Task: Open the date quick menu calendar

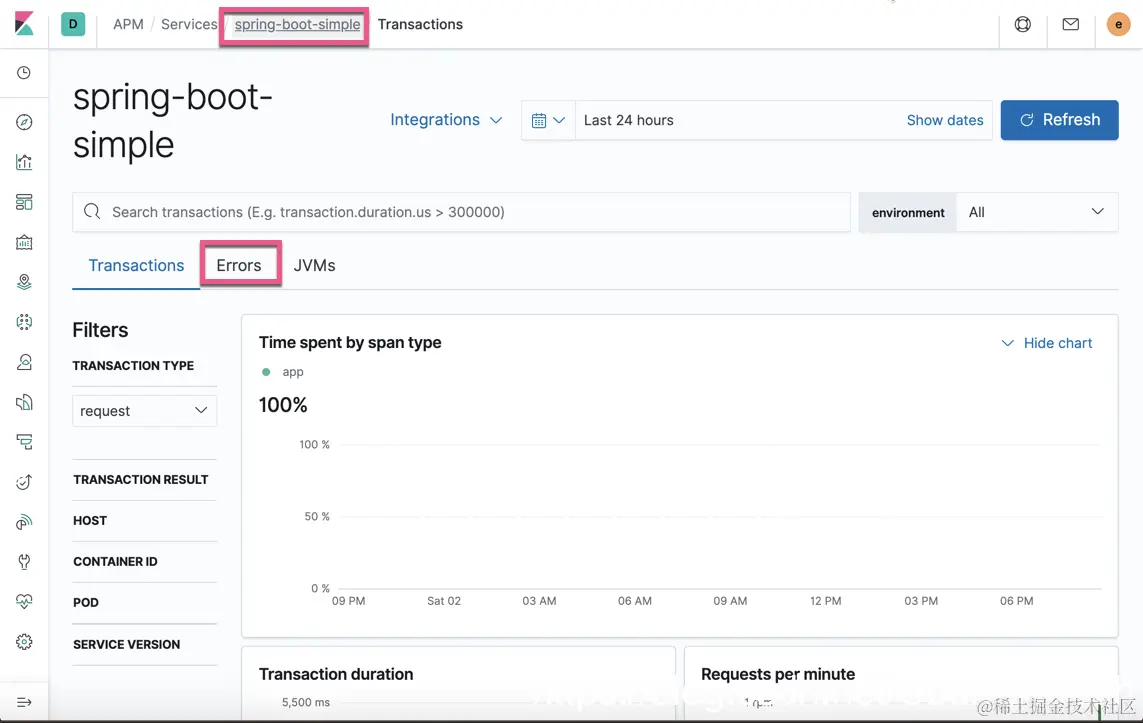Action: (x=548, y=120)
